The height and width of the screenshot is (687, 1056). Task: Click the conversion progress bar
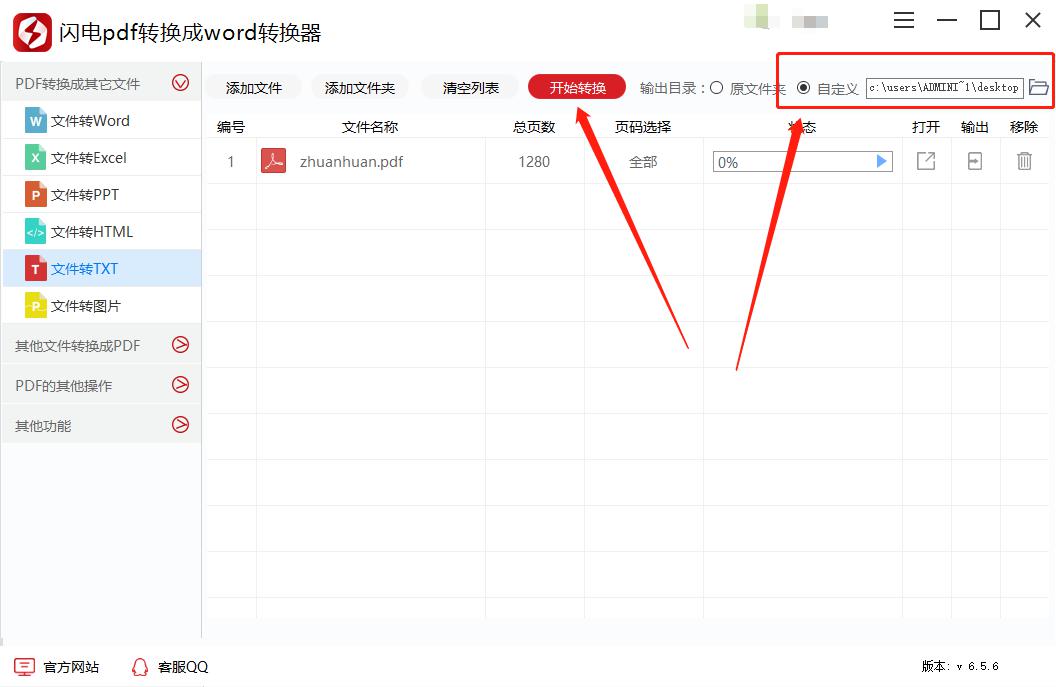point(795,161)
